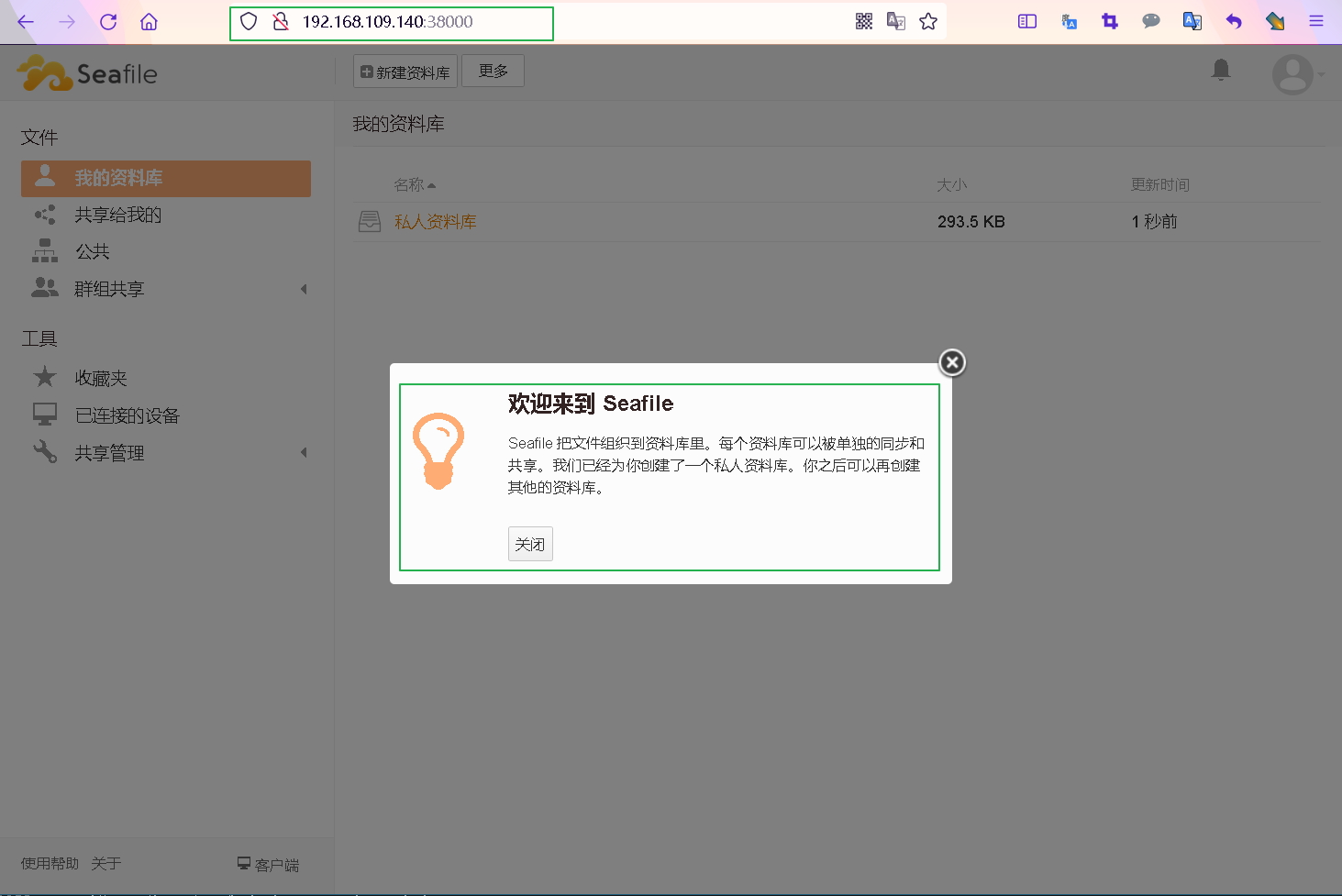Open the 客户端 download link

tap(268, 864)
